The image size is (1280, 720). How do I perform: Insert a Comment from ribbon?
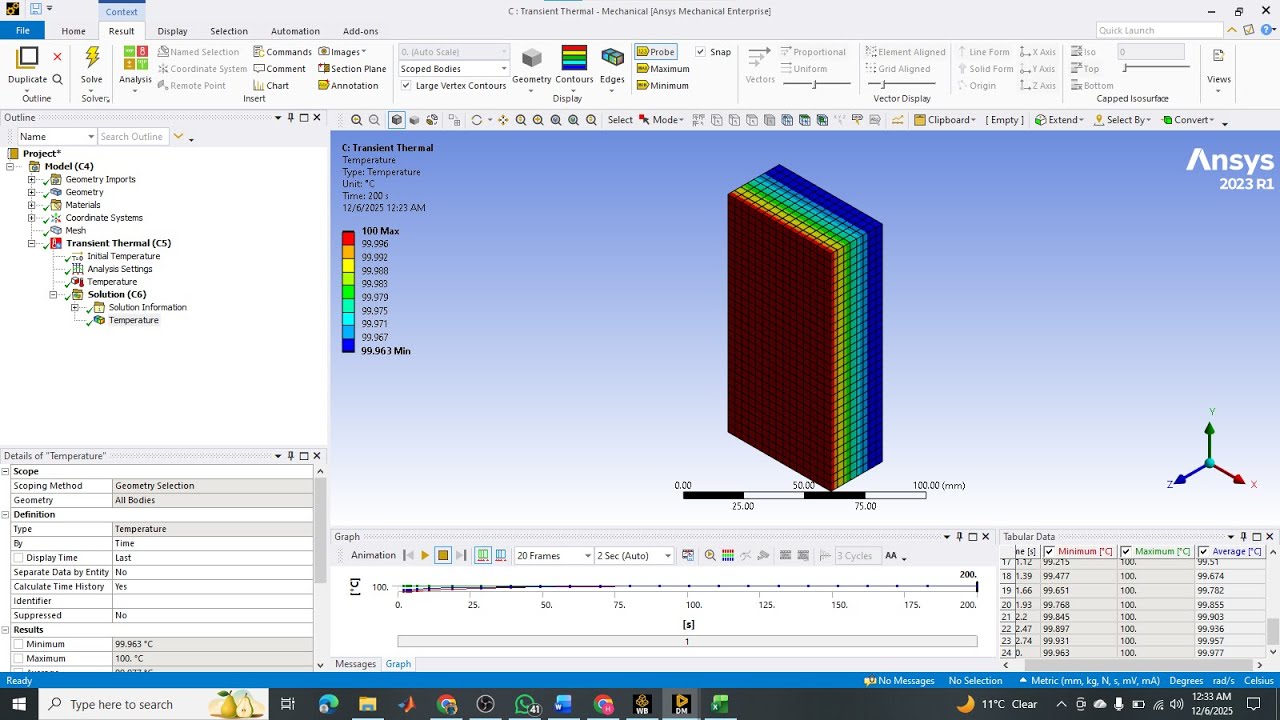[279, 69]
